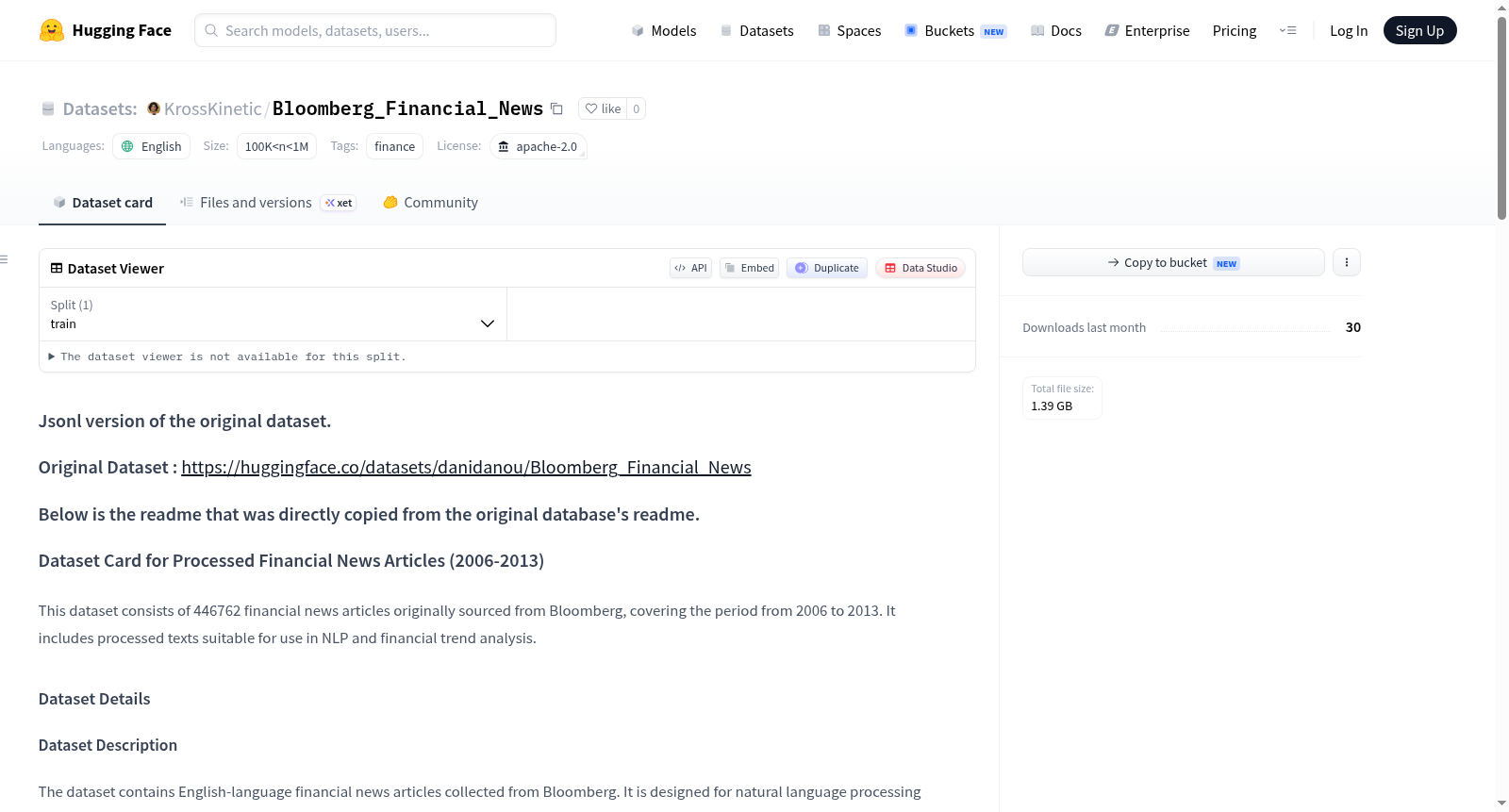
Task: Open the Pricing page
Action: point(1235,30)
